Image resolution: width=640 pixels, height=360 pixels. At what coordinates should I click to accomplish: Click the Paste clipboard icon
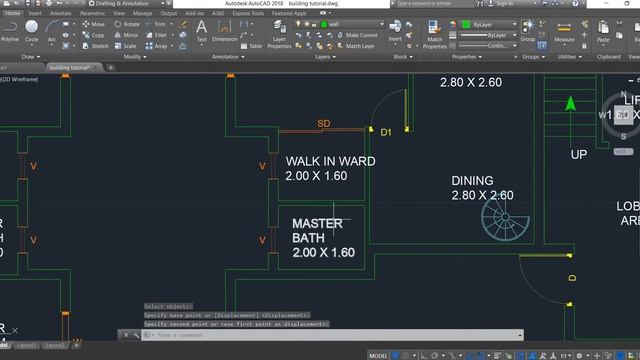[603, 31]
